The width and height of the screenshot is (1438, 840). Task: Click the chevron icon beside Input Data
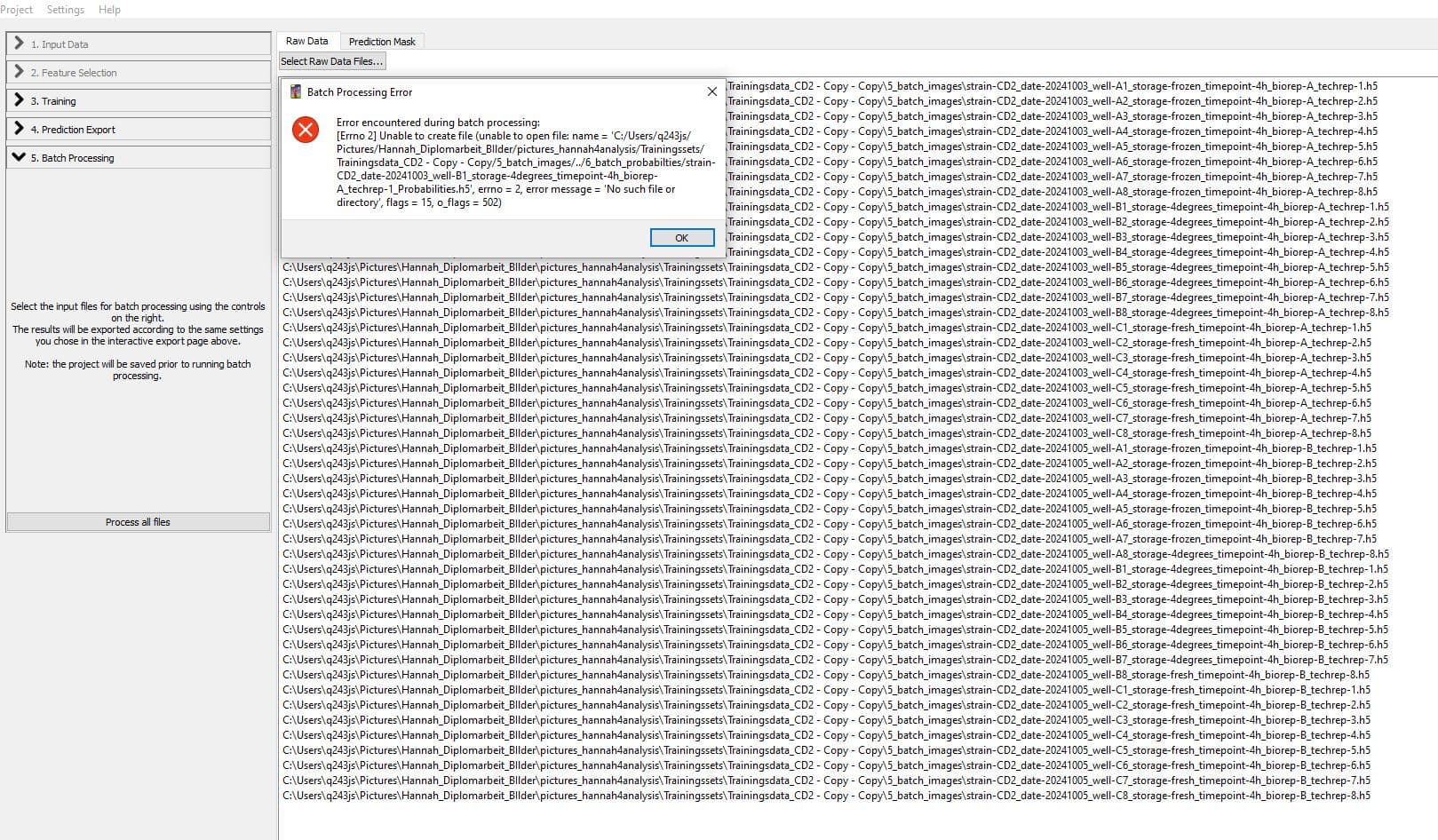coord(19,43)
